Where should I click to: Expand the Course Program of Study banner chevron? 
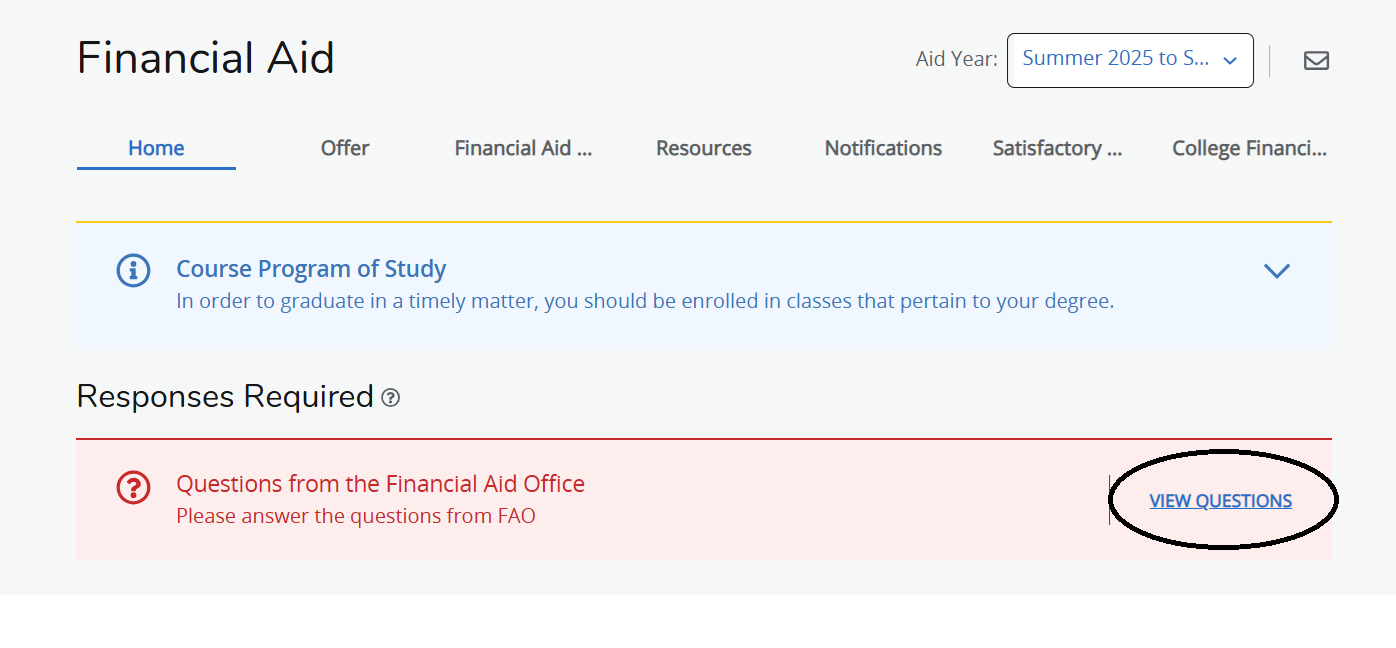click(x=1276, y=270)
